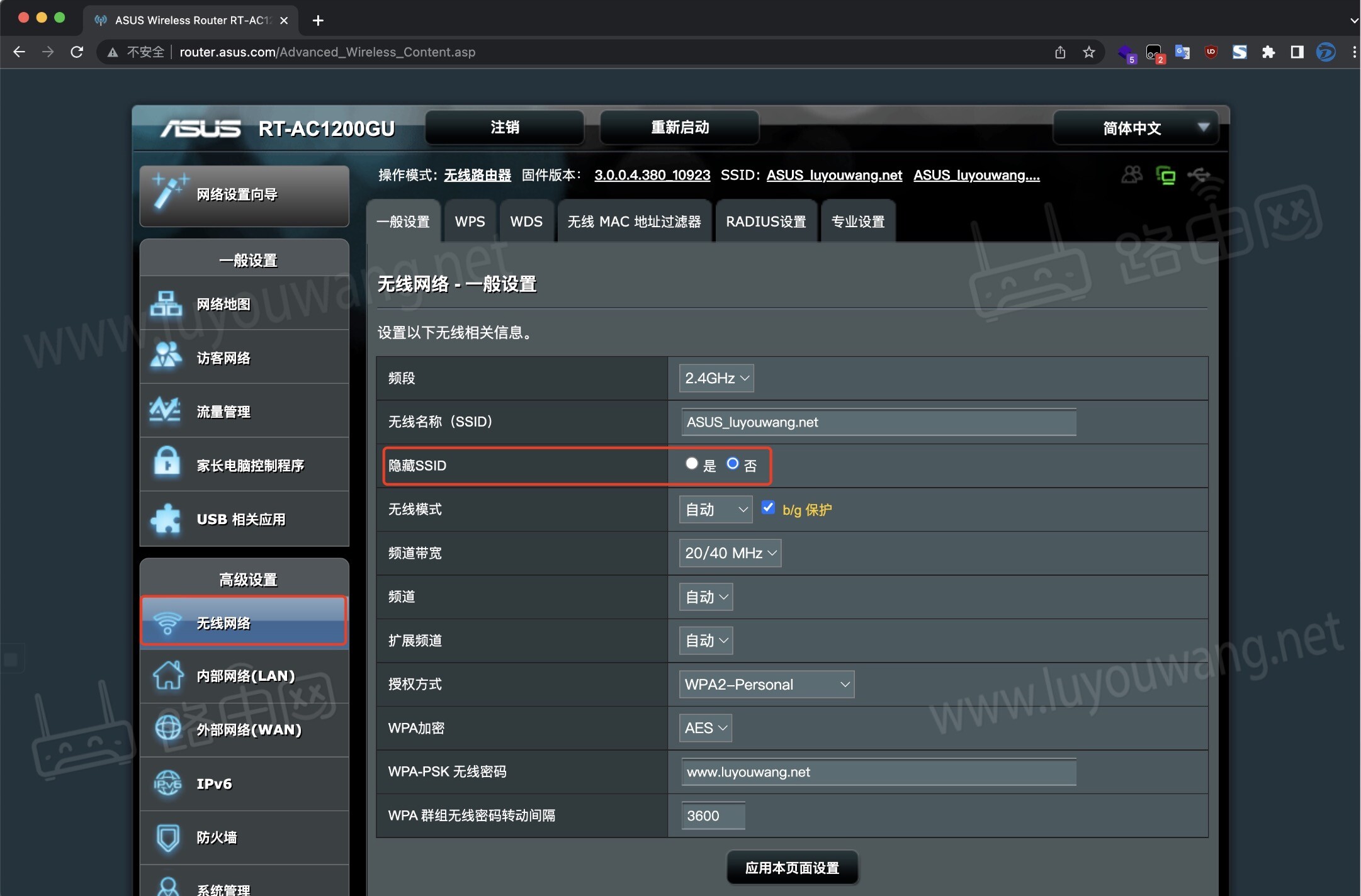Select 否 to broadcast the SSID
This screenshot has width=1361, height=896.
tap(732, 464)
